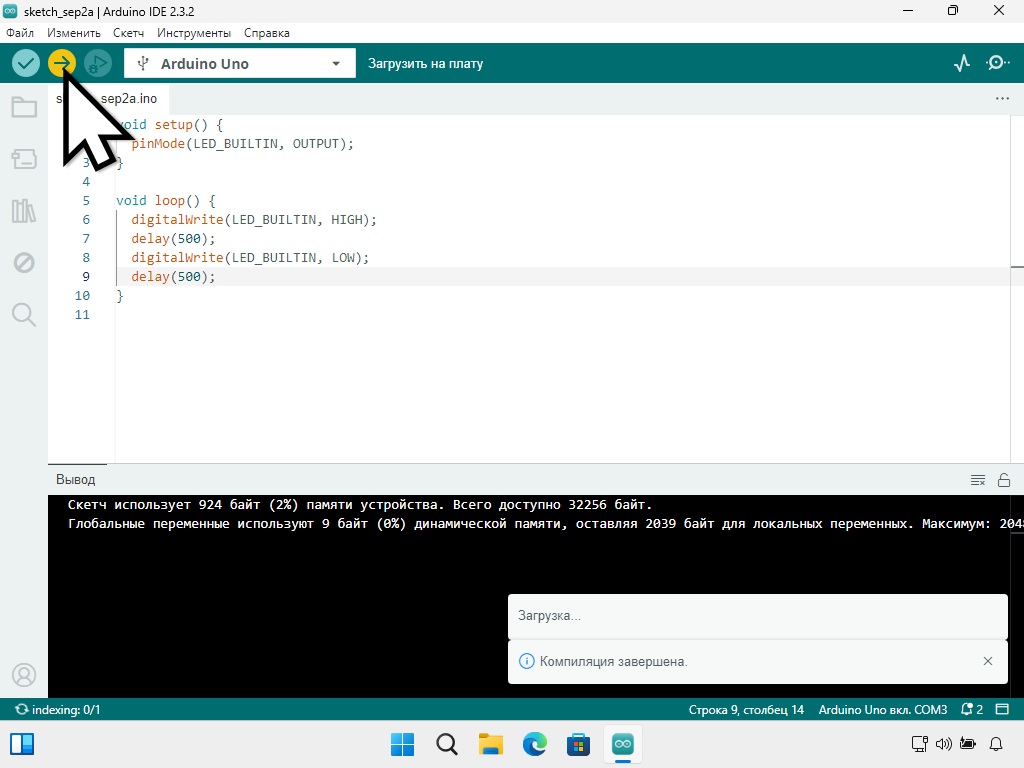Open the Debug sidebar panel
Image resolution: width=1024 pixels, height=768 pixels.
(x=24, y=263)
